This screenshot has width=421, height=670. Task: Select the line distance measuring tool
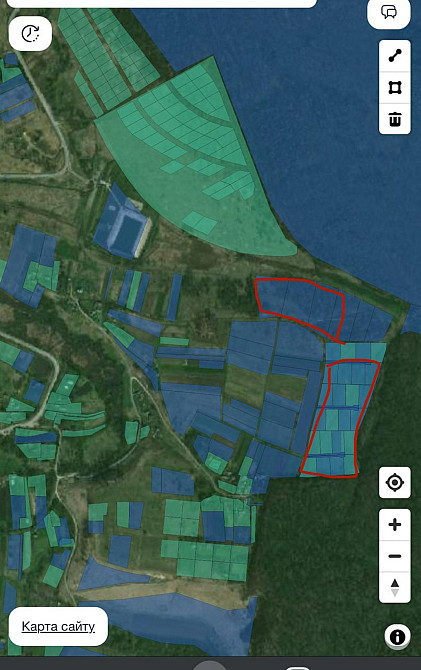coord(395,56)
